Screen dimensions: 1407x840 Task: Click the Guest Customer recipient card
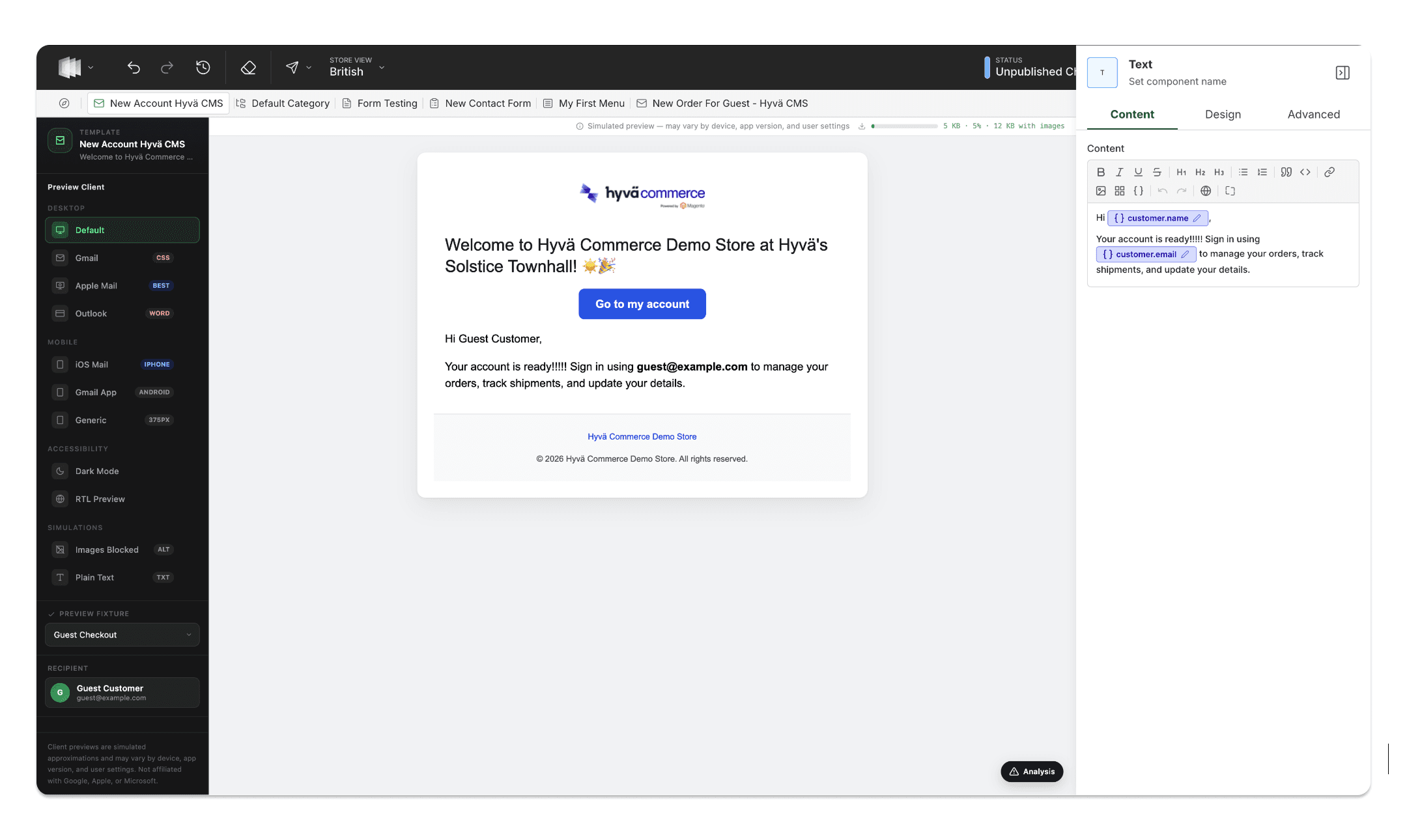122,692
